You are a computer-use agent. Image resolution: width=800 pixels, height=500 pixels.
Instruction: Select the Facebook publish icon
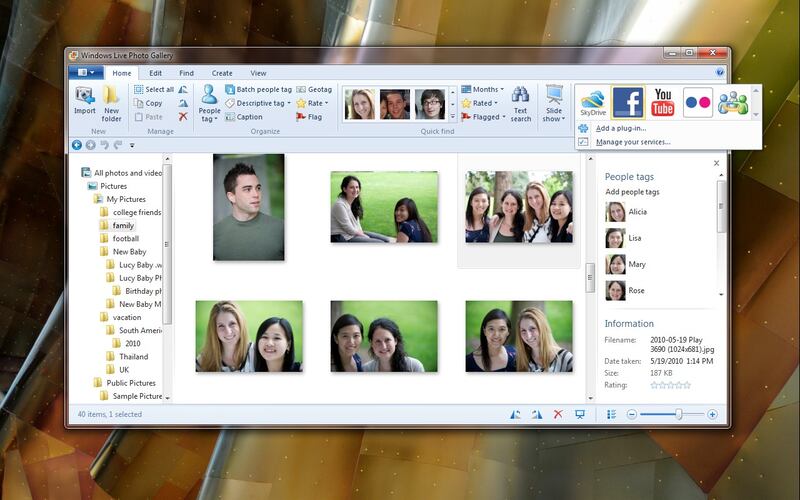pos(628,102)
